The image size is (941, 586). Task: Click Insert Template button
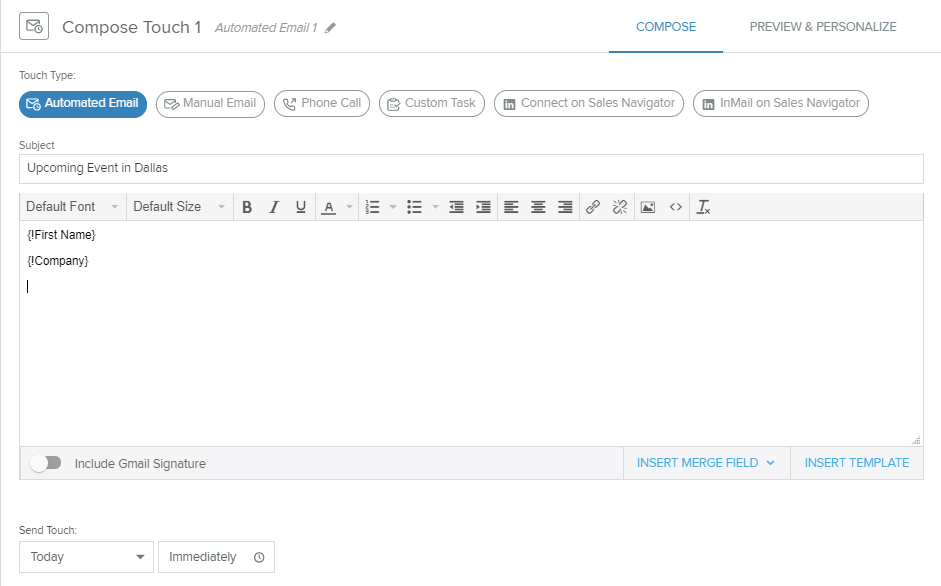coord(857,463)
